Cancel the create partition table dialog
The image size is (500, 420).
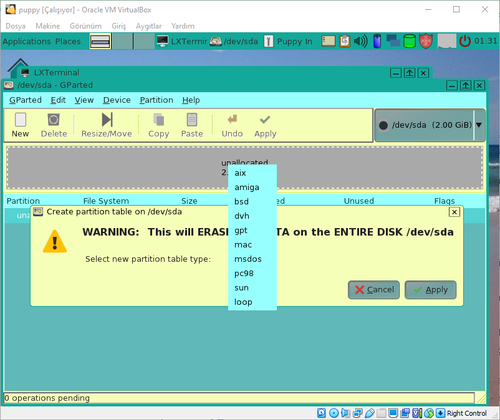[x=374, y=290]
